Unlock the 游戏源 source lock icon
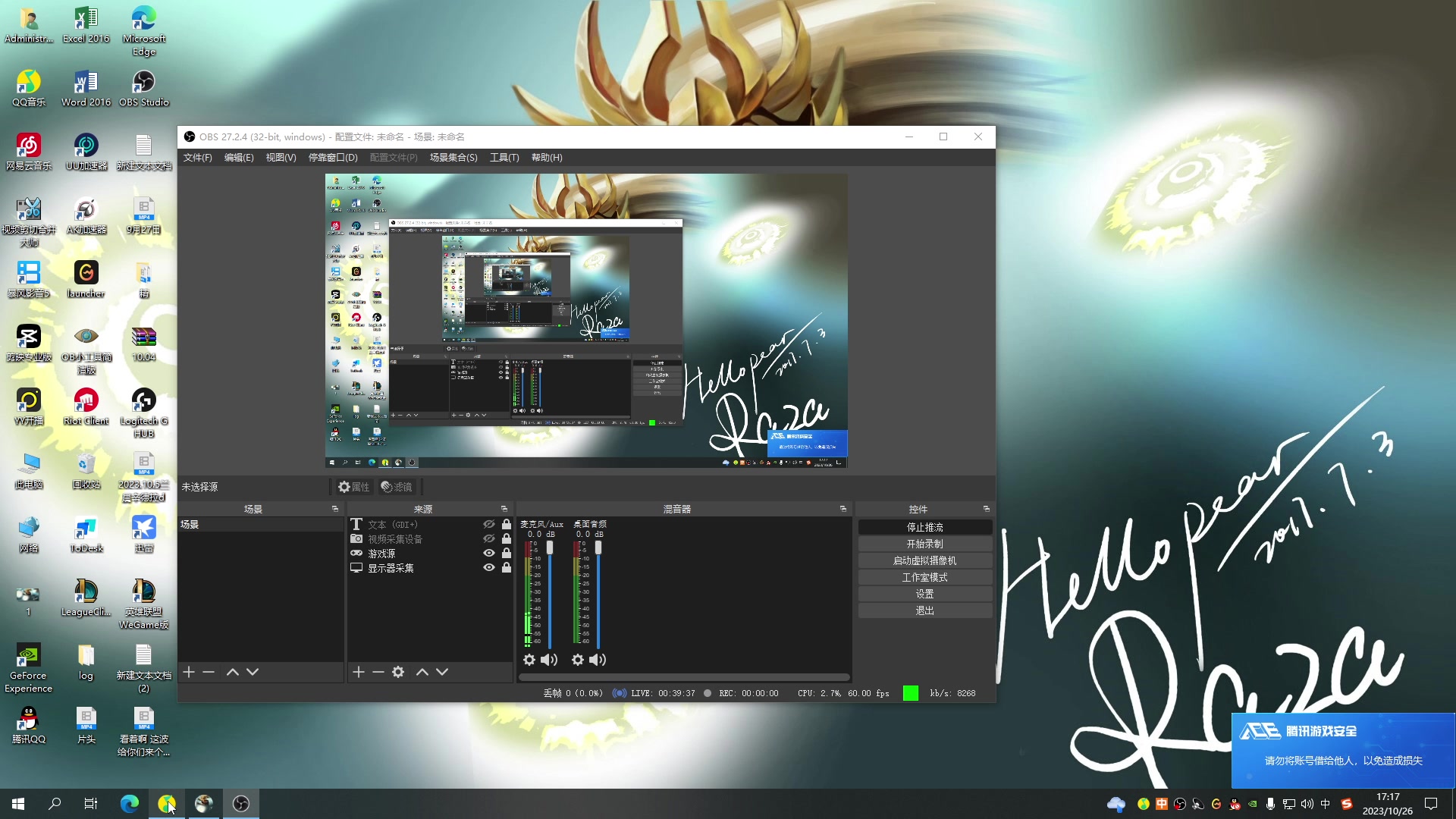 [x=507, y=554]
